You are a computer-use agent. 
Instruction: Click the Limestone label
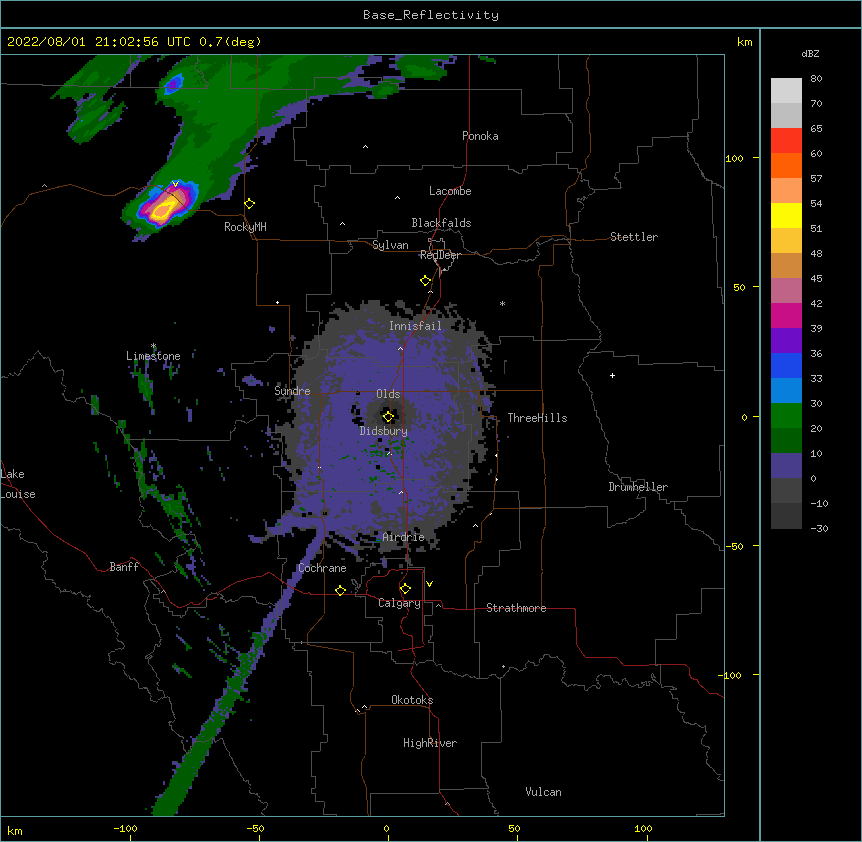pos(153,356)
